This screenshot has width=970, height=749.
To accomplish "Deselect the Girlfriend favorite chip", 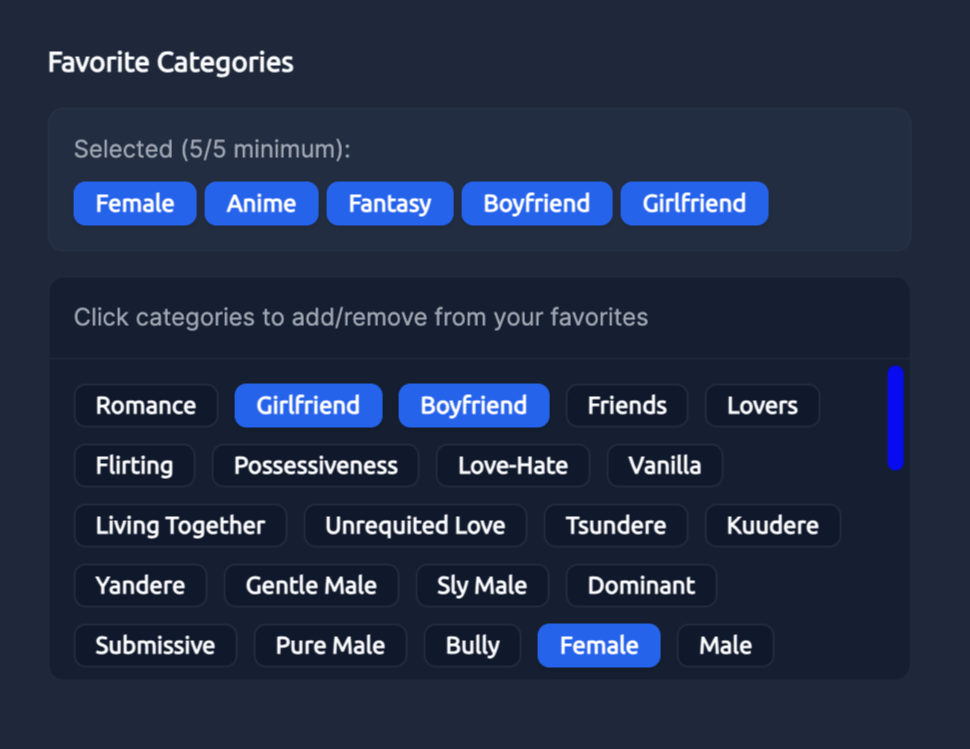I will pyautogui.click(x=694, y=203).
